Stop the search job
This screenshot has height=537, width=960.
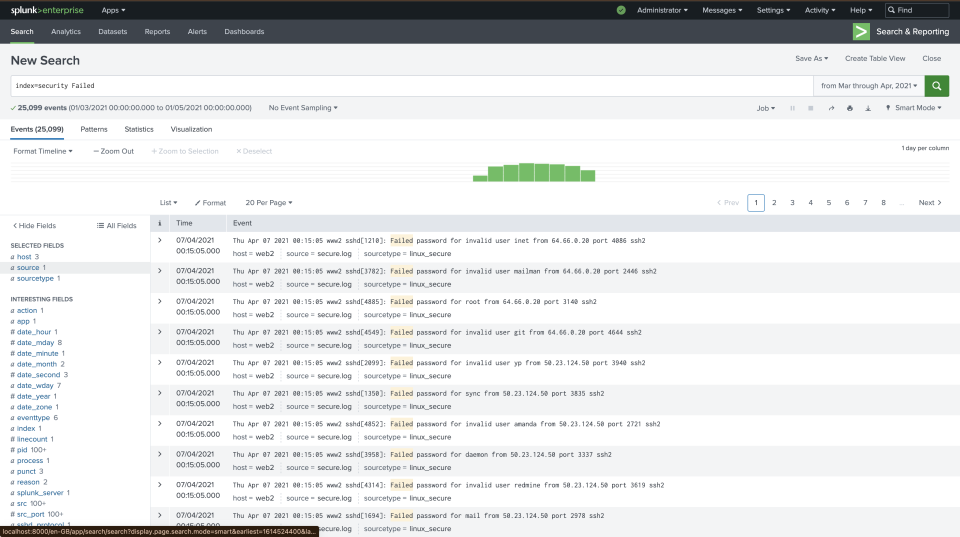pyautogui.click(x=811, y=108)
